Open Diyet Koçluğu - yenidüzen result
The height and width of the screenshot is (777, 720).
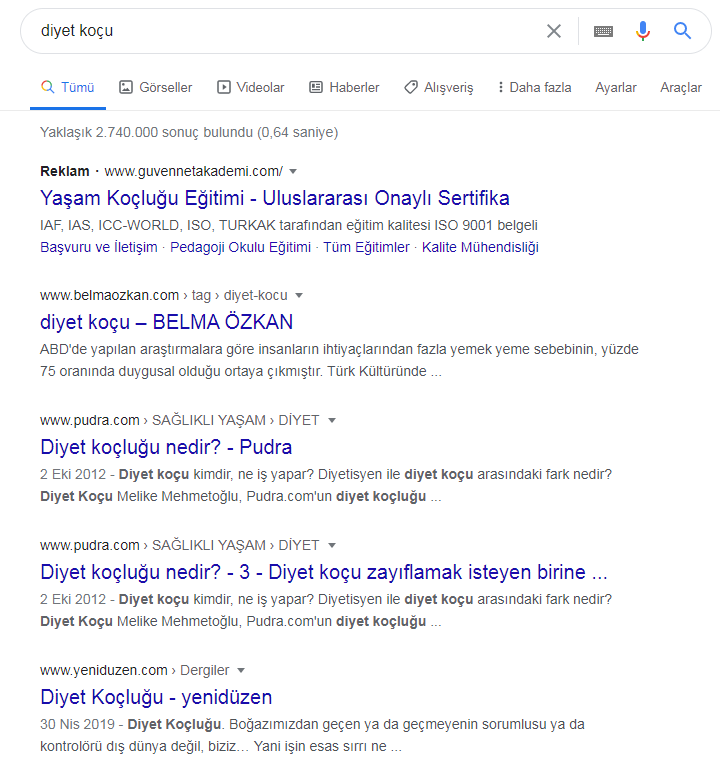[156, 697]
